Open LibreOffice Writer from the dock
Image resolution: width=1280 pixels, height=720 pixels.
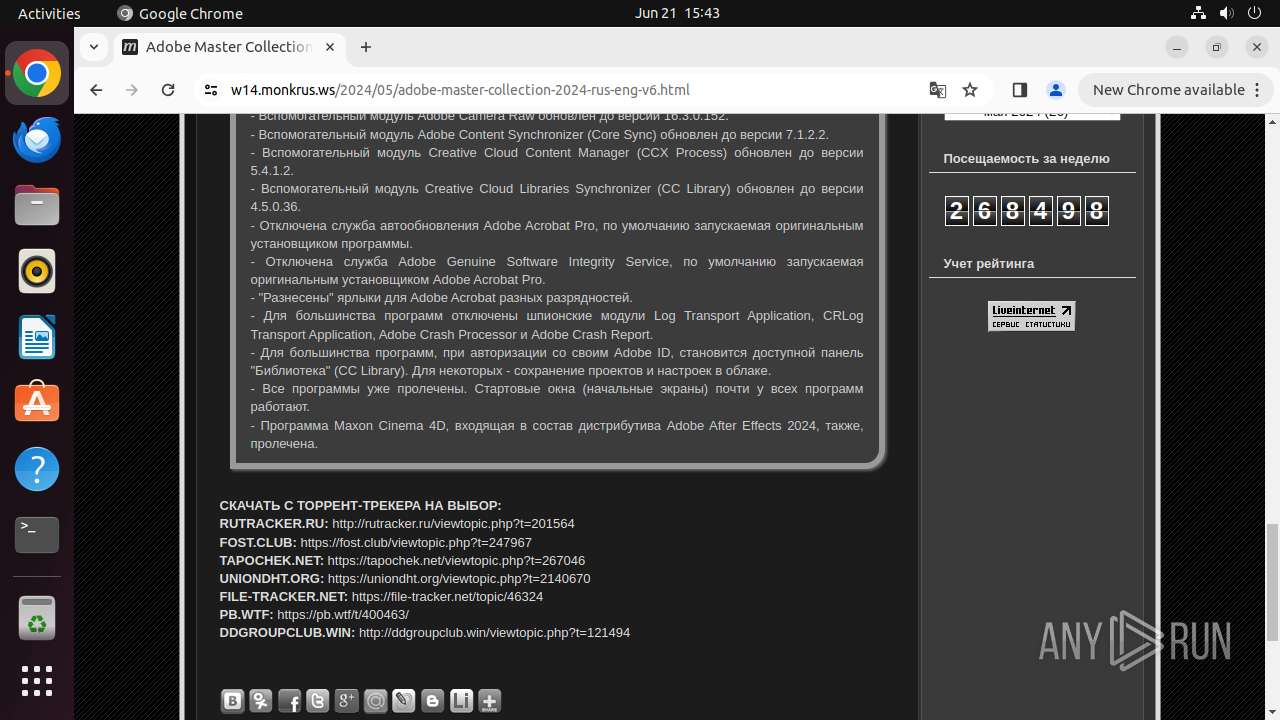click(x=37, y=337)
